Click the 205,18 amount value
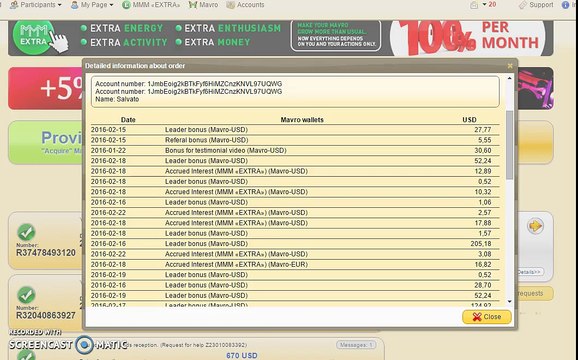This screenshot has width=578, height=360. coord(481,244)
